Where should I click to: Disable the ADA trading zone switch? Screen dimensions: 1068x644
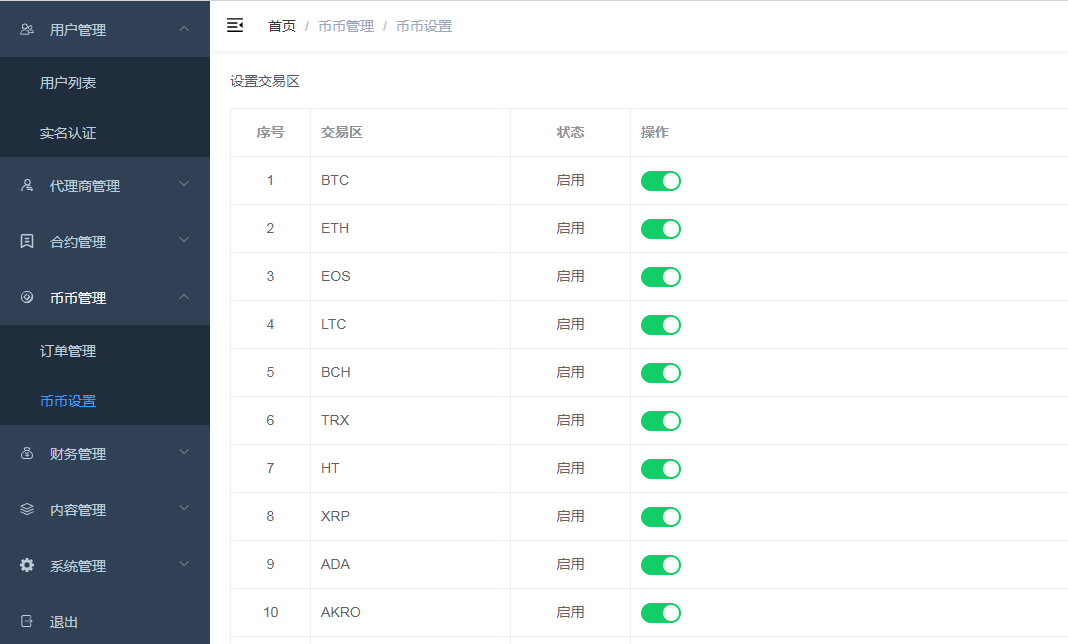(x=661, y=565)
